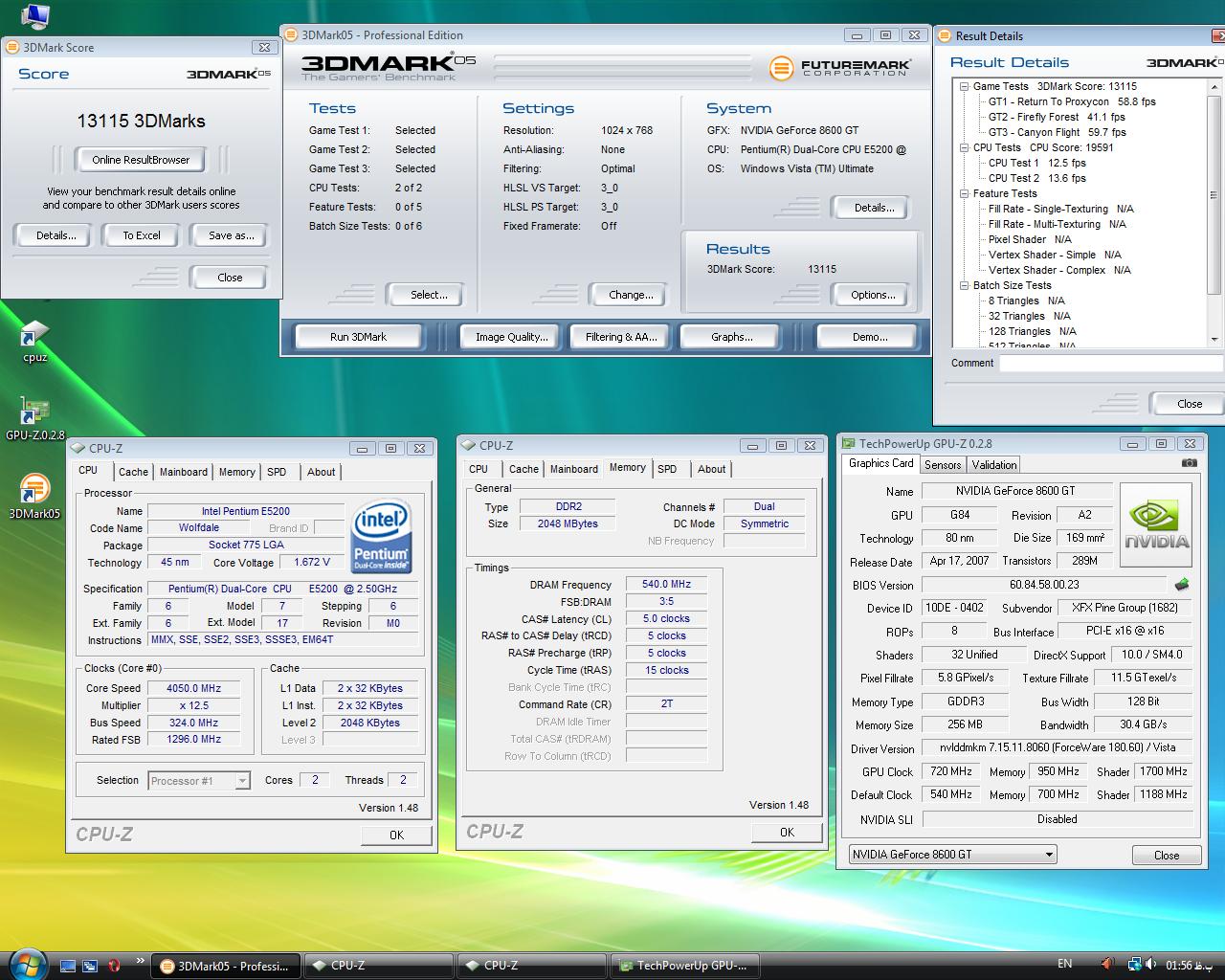Viewport: 1225px width, 980px height.
Task: Click the Comment input field
Action: [x=1112, y=364]
